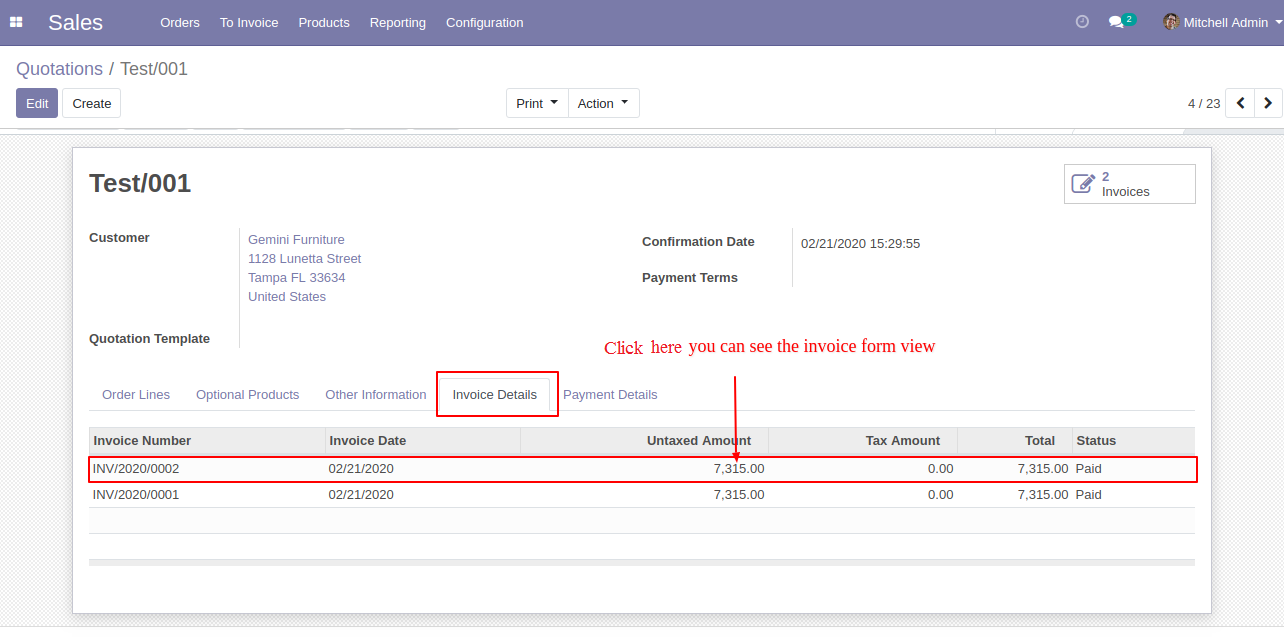The height and width of the screenshot is (638, 1284).
Task: Click total 7,315.00 of INV/2020/0001
Action: (1043, 495)
